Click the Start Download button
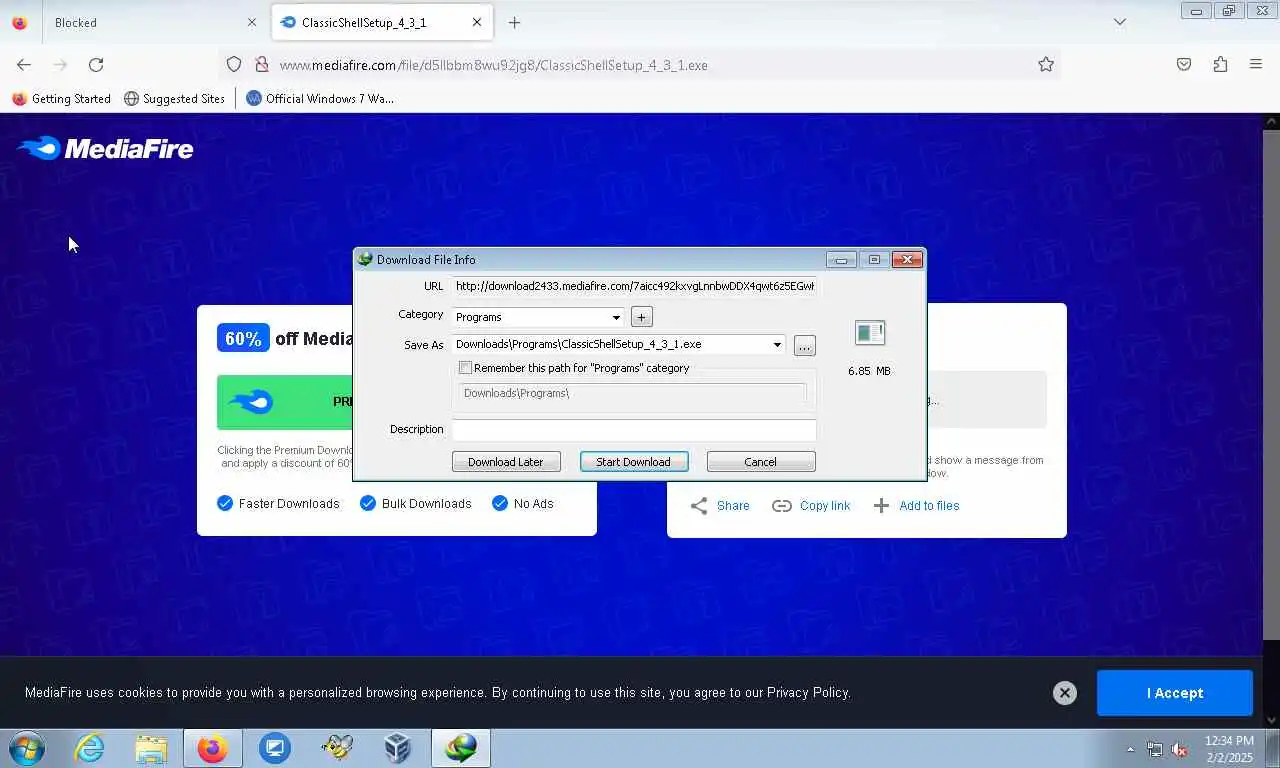This screenshot has width=1280, height=768. pos(634,462)
